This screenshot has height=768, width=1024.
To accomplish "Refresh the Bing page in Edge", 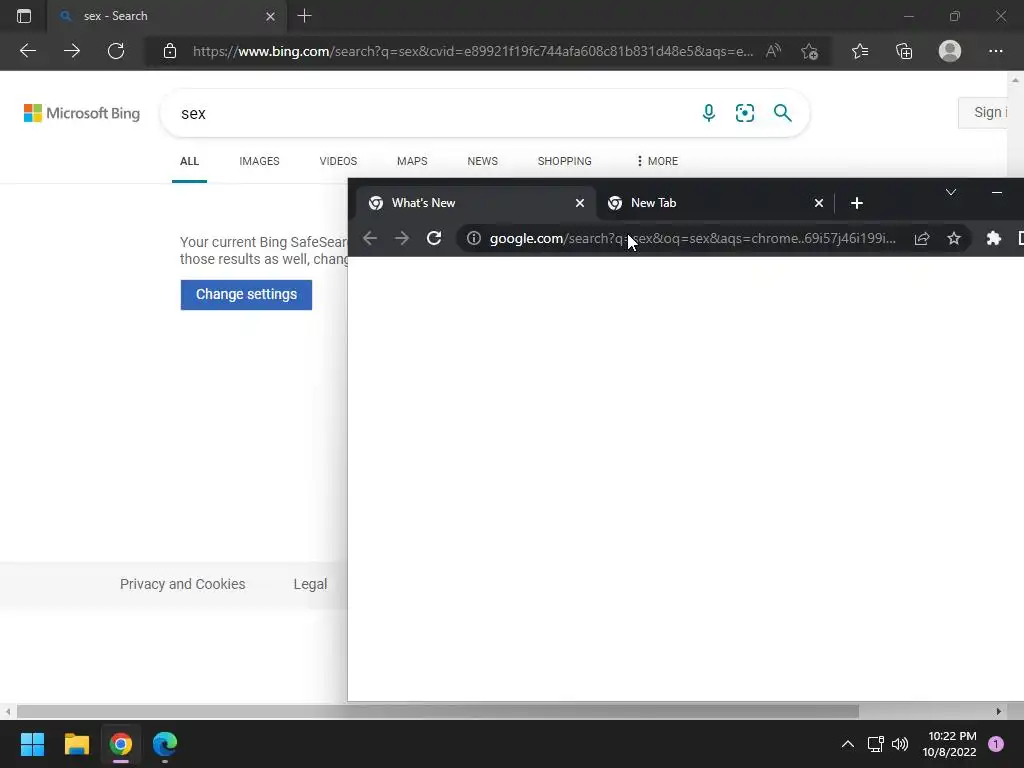I will pos(116,51).
